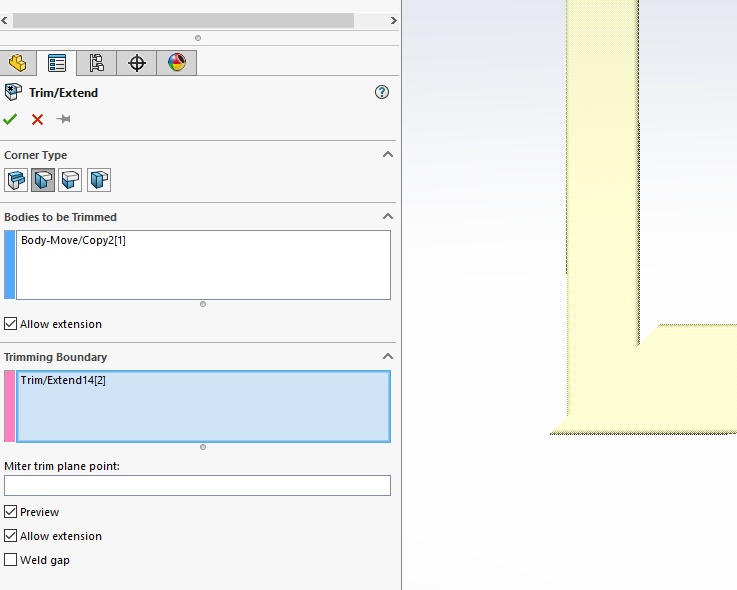Viewport: 737px width, 590px height.
Task: Cancel the Trim/Extend with red X
Action: click(x=38, y=119)
